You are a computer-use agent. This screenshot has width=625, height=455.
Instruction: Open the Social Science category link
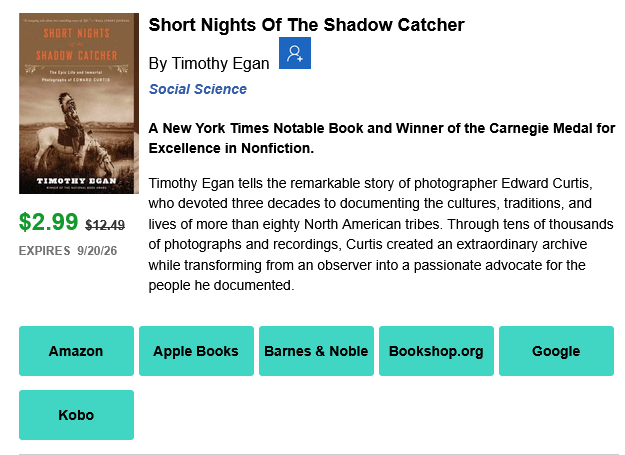point(198,89)
